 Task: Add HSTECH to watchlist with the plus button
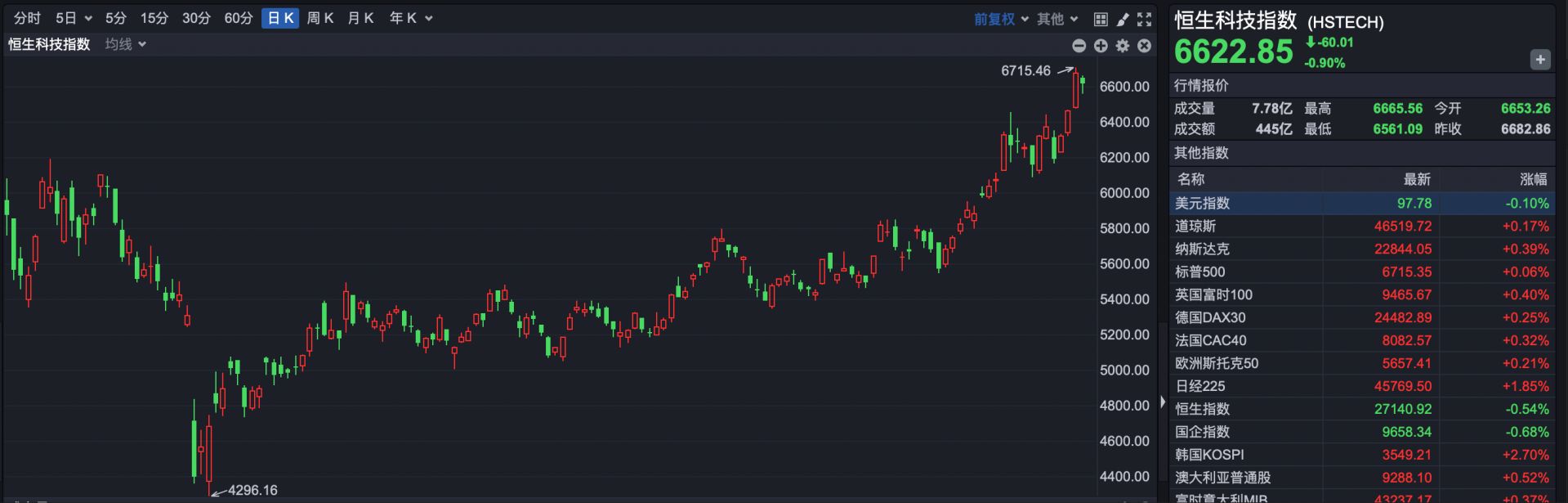(x=1539, y=60)
